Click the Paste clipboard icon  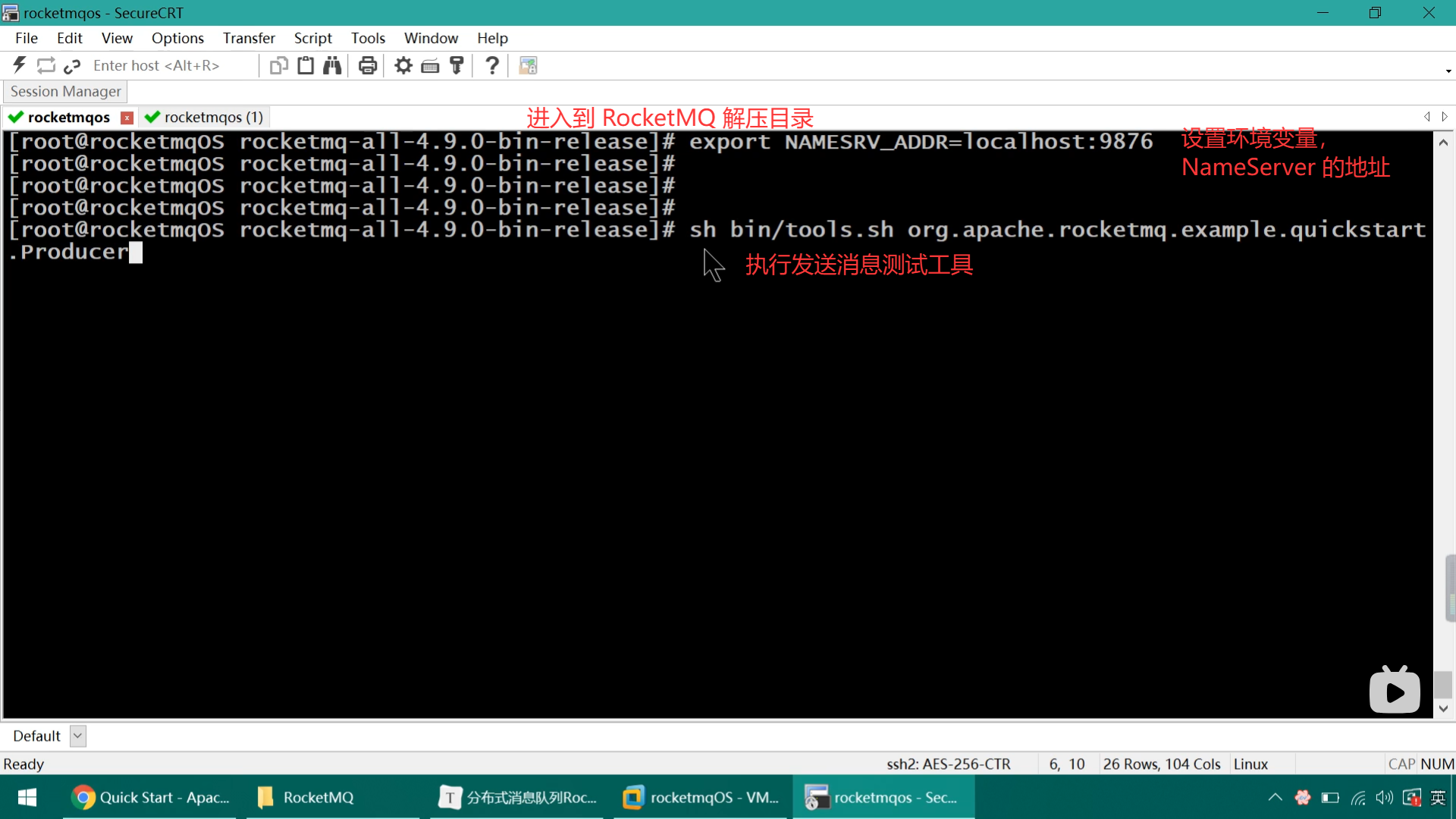click(x=306, y=66)
